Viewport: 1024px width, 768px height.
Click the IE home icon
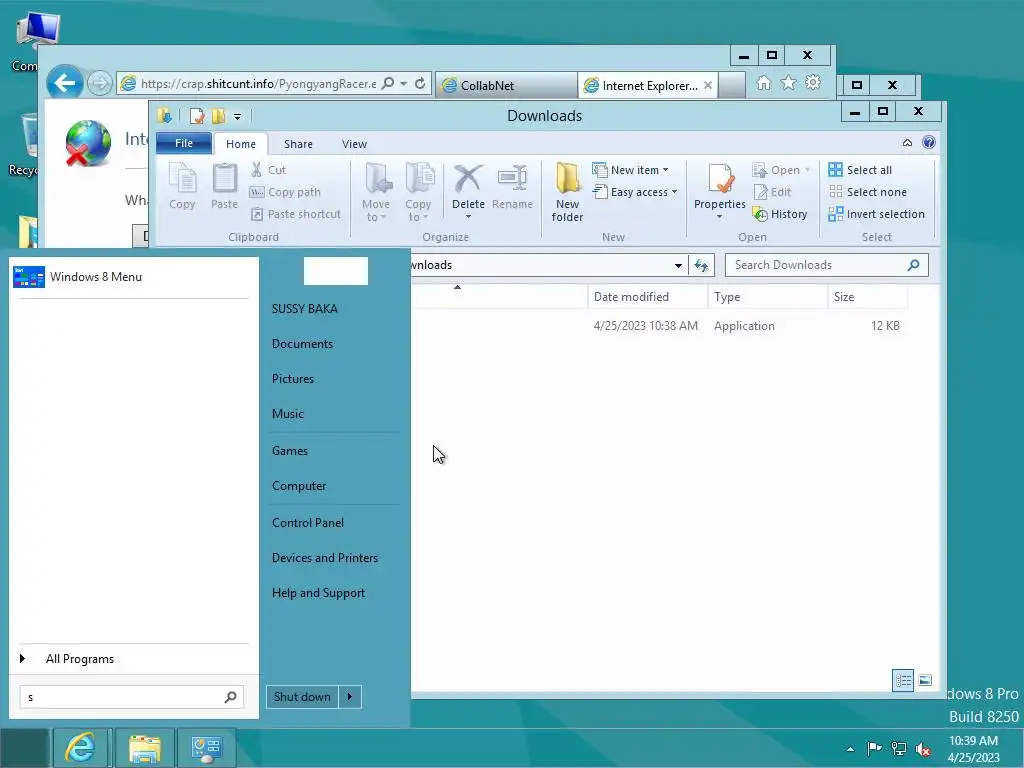763,83
